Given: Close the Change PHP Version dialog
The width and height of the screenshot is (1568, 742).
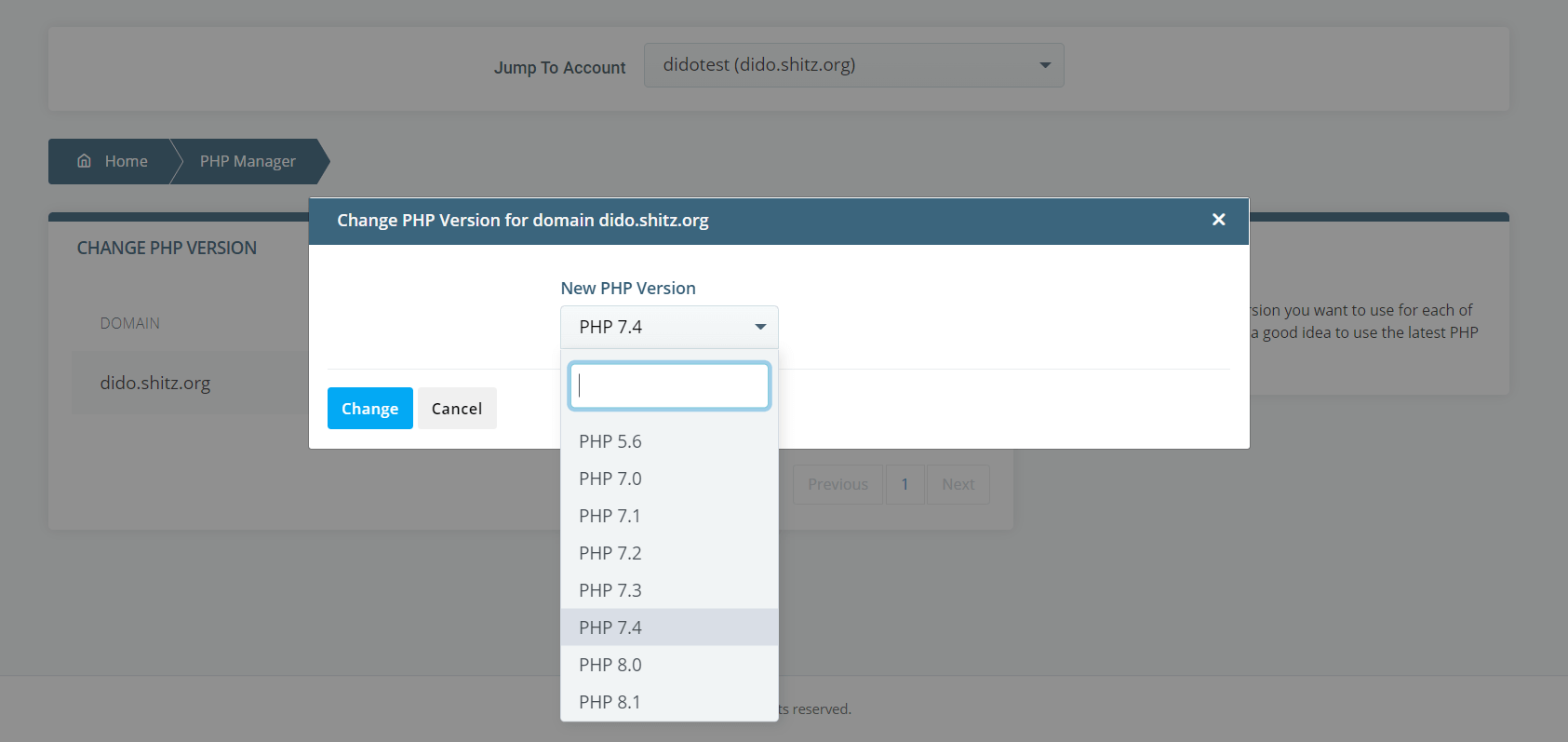Looking at the screenshot, I should [1218, 220].
